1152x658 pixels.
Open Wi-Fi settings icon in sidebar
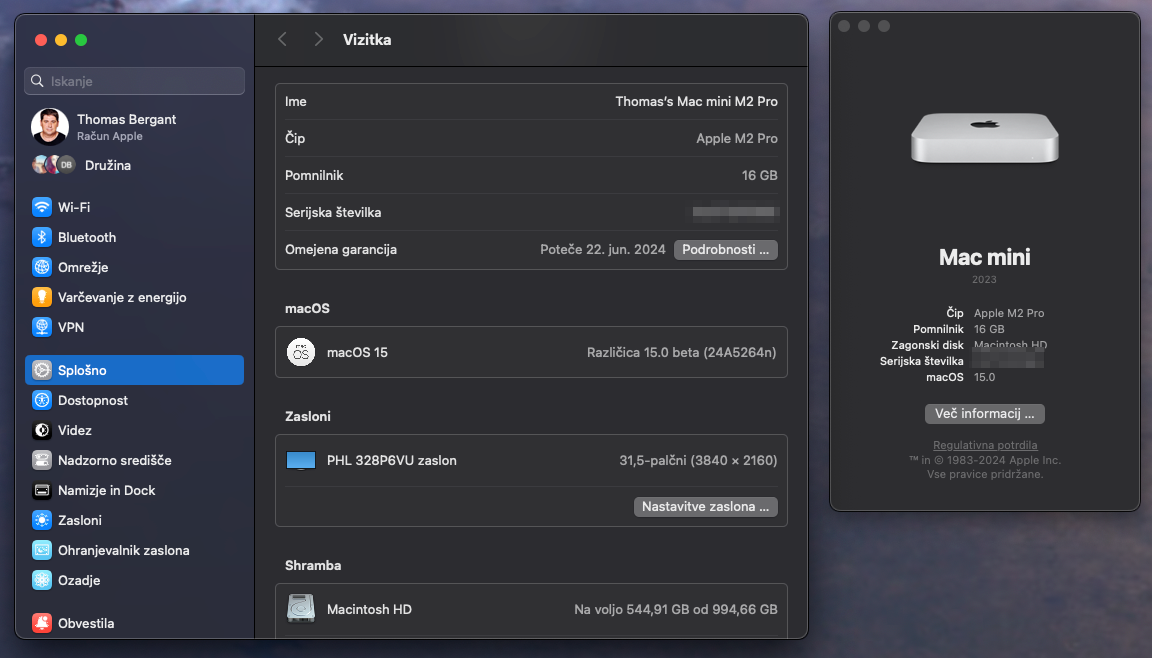pos(41,207)
